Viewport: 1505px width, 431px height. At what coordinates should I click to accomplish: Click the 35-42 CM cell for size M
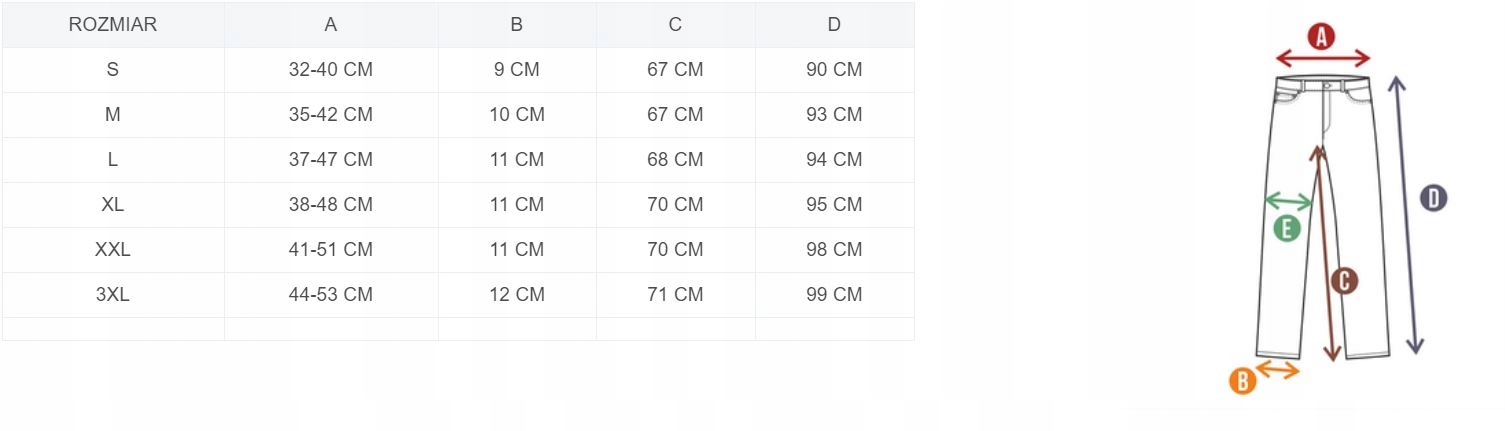coord(331,115)
